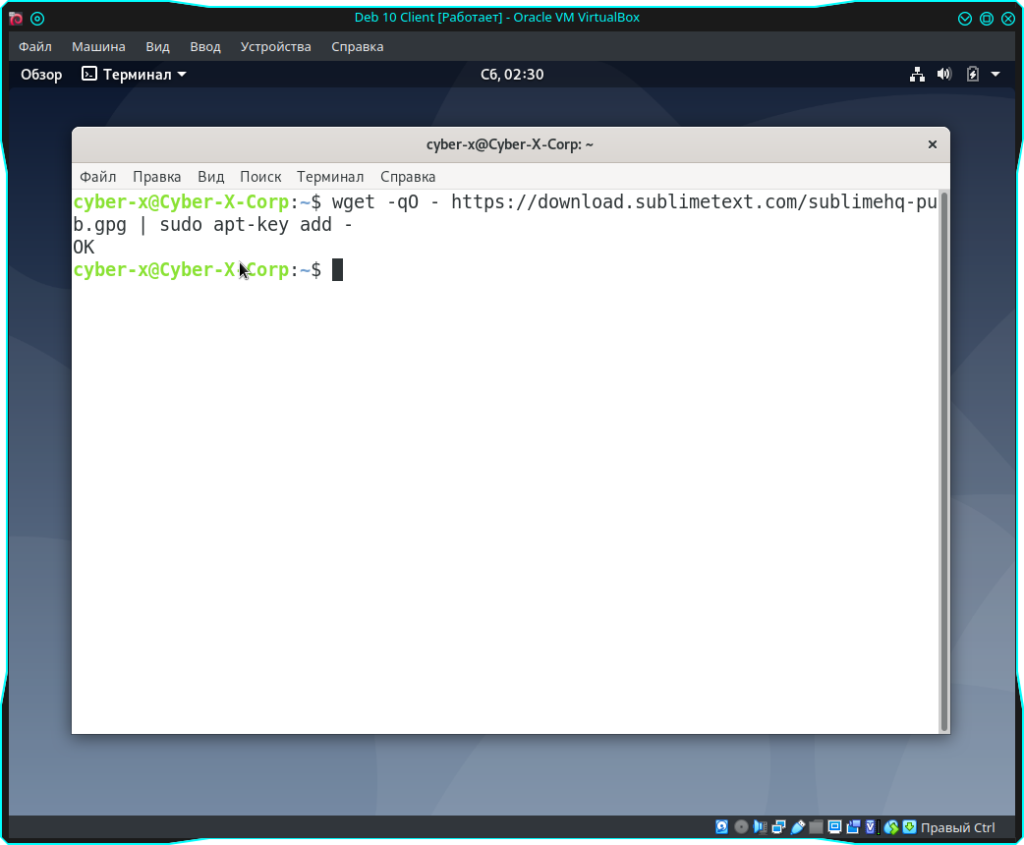Click the shared folders status icon
The image size is (1024, 845).
click(816, 827)
